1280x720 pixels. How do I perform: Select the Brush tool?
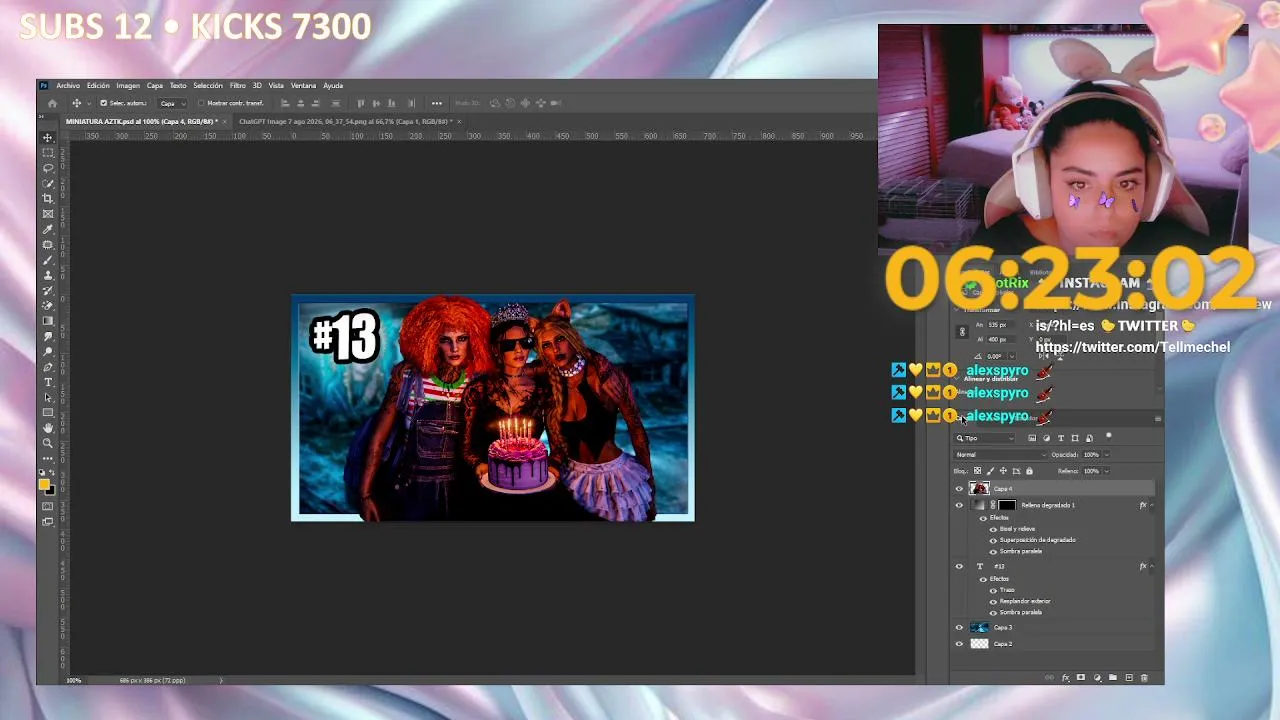48,260
